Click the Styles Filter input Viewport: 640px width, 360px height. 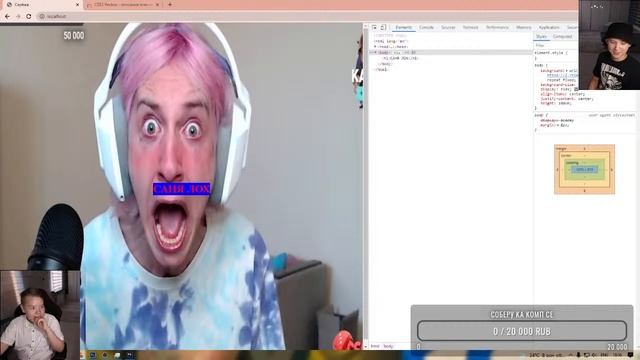(555, 45)
